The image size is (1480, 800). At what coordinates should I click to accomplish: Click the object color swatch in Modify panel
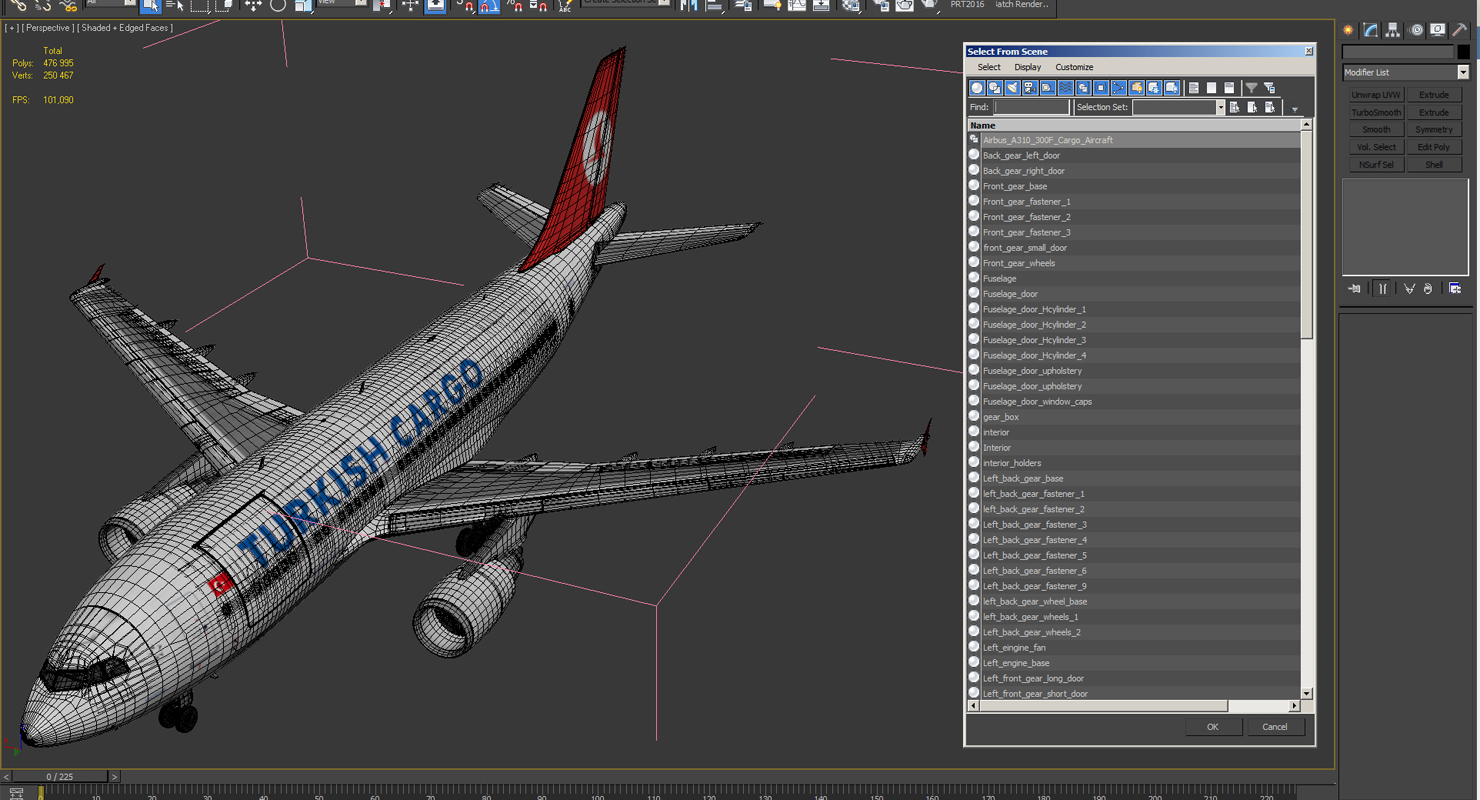click(1464, 52)
